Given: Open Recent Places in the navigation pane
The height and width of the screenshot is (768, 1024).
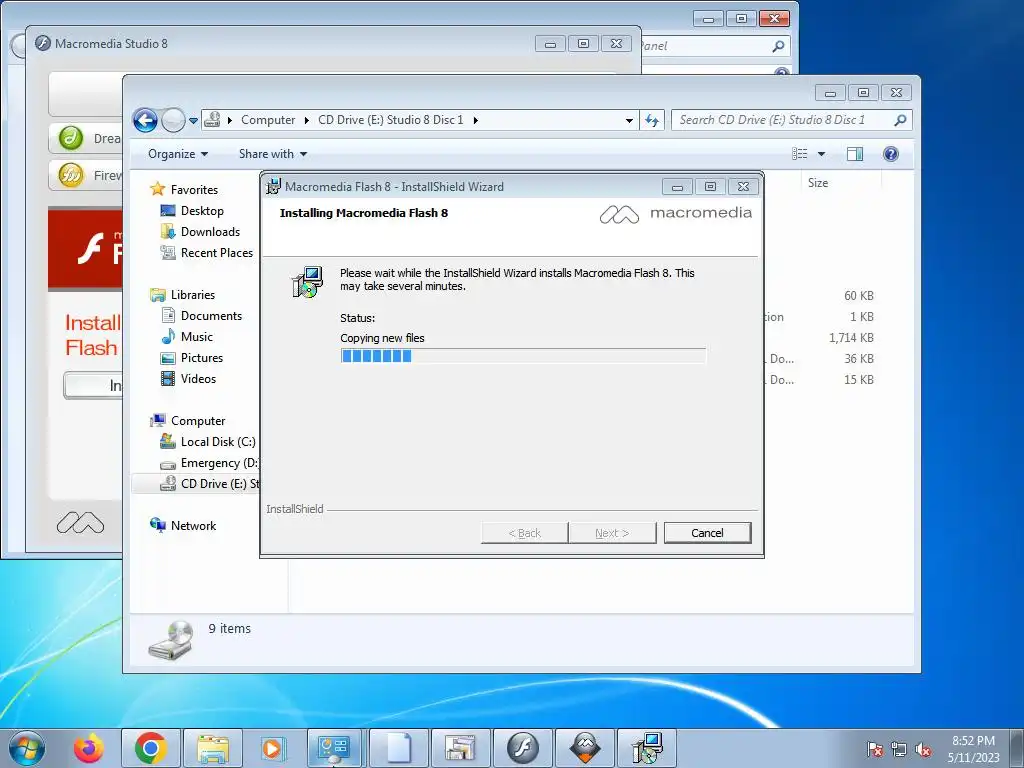Looking at the screenshot, I should point(216,253).
